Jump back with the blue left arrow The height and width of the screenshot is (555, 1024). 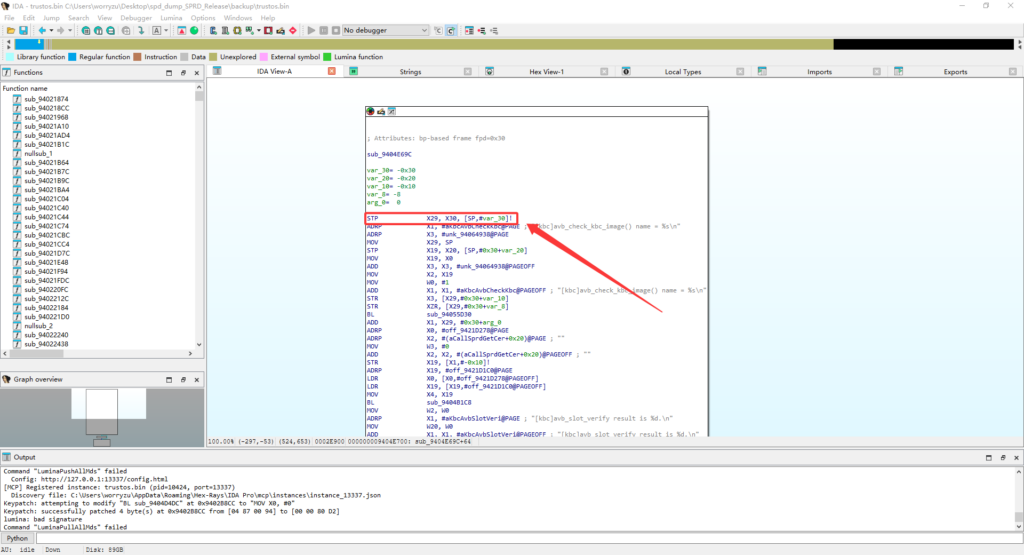[x=42, y=30]
